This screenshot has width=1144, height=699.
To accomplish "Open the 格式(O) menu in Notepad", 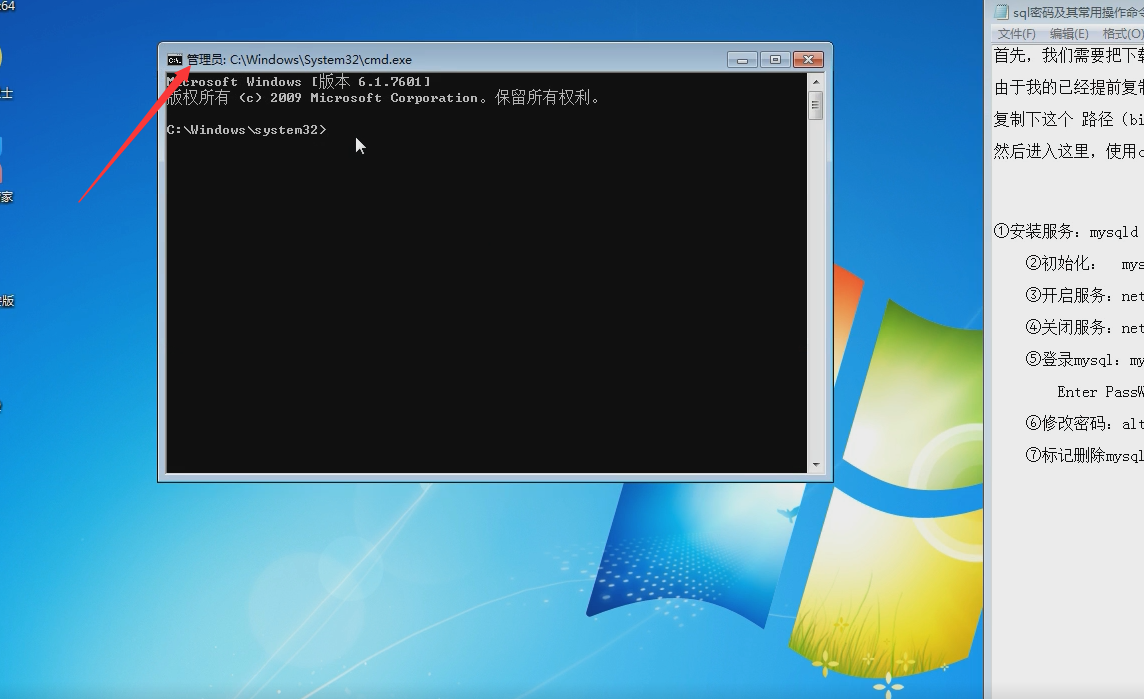I will pyautogui.click(x=1122, y=34).
